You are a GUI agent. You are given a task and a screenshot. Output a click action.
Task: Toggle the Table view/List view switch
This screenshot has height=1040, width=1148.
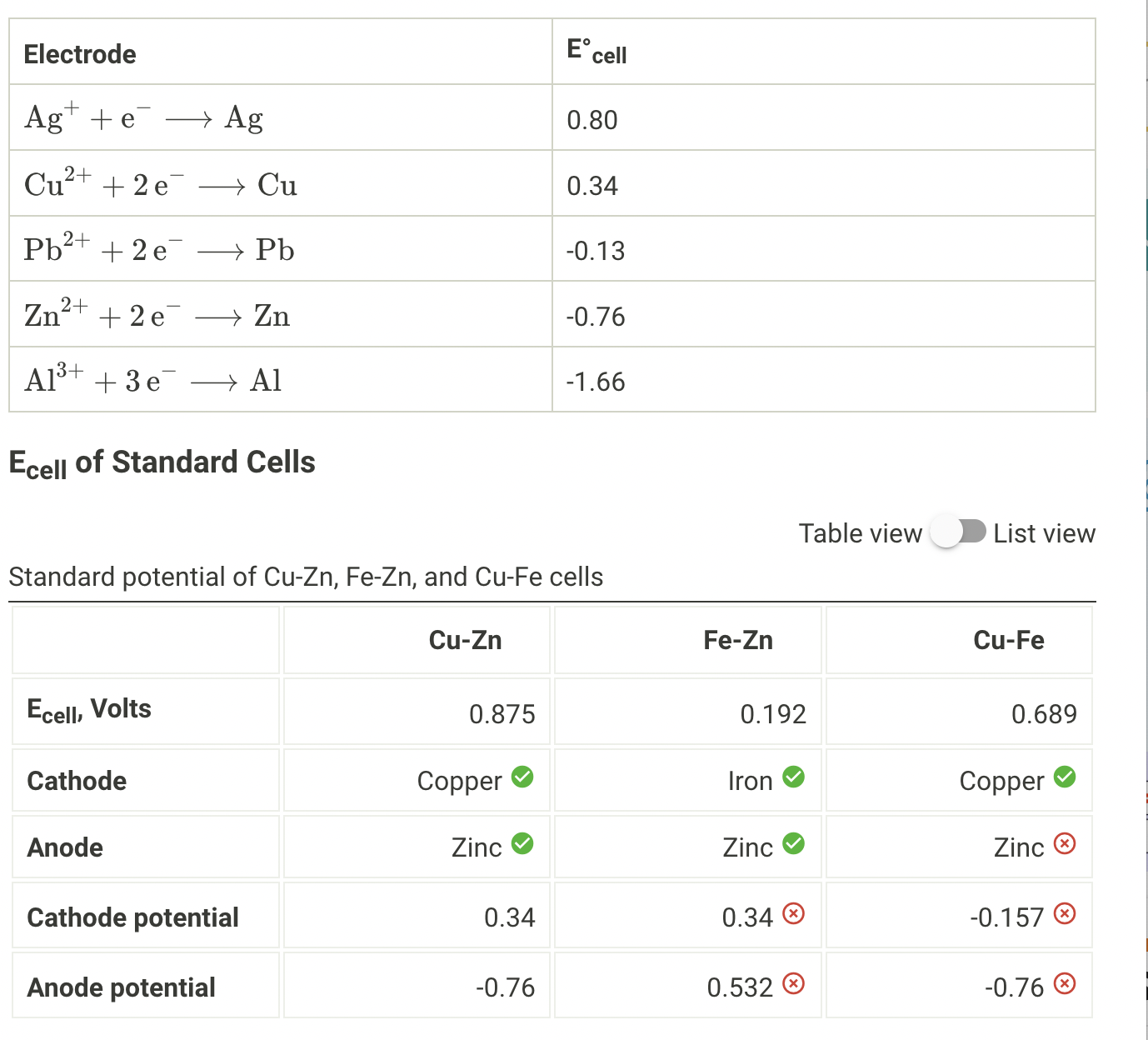956,532
